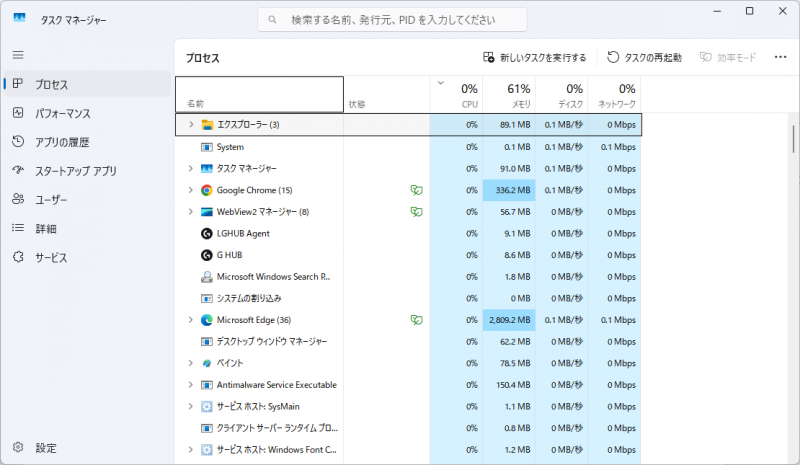Expand the WebView2 マネージャー process group

pyautogui.click(x=190, y=212)
